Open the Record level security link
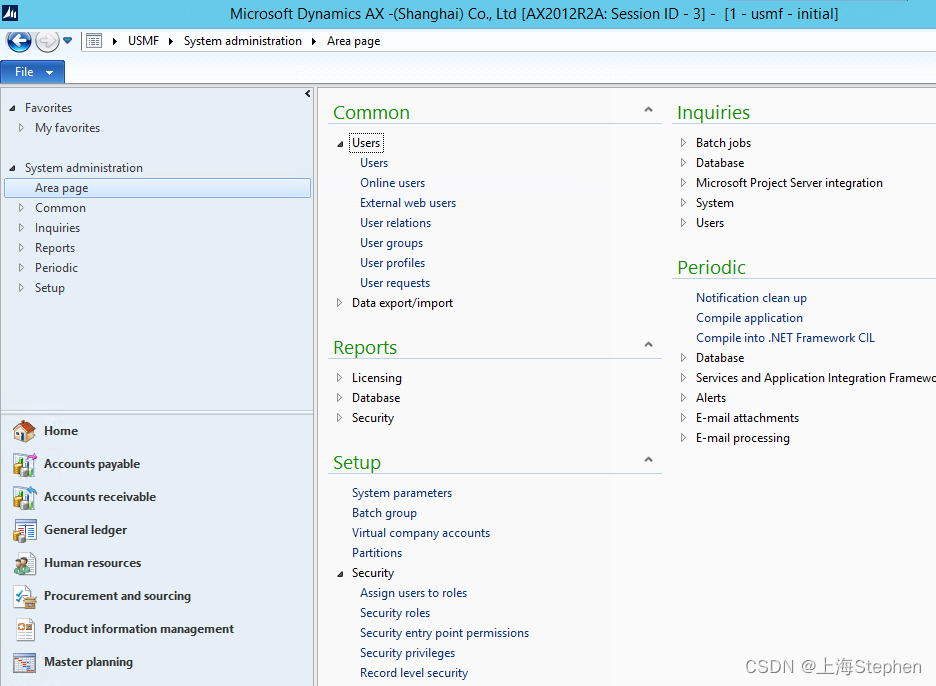The image size is (936, 686). click(414, 673)
